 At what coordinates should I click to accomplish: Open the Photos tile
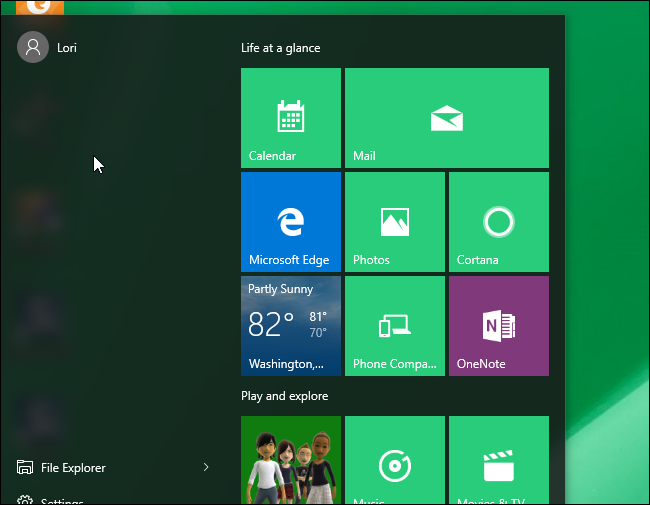tap(395, 222)
